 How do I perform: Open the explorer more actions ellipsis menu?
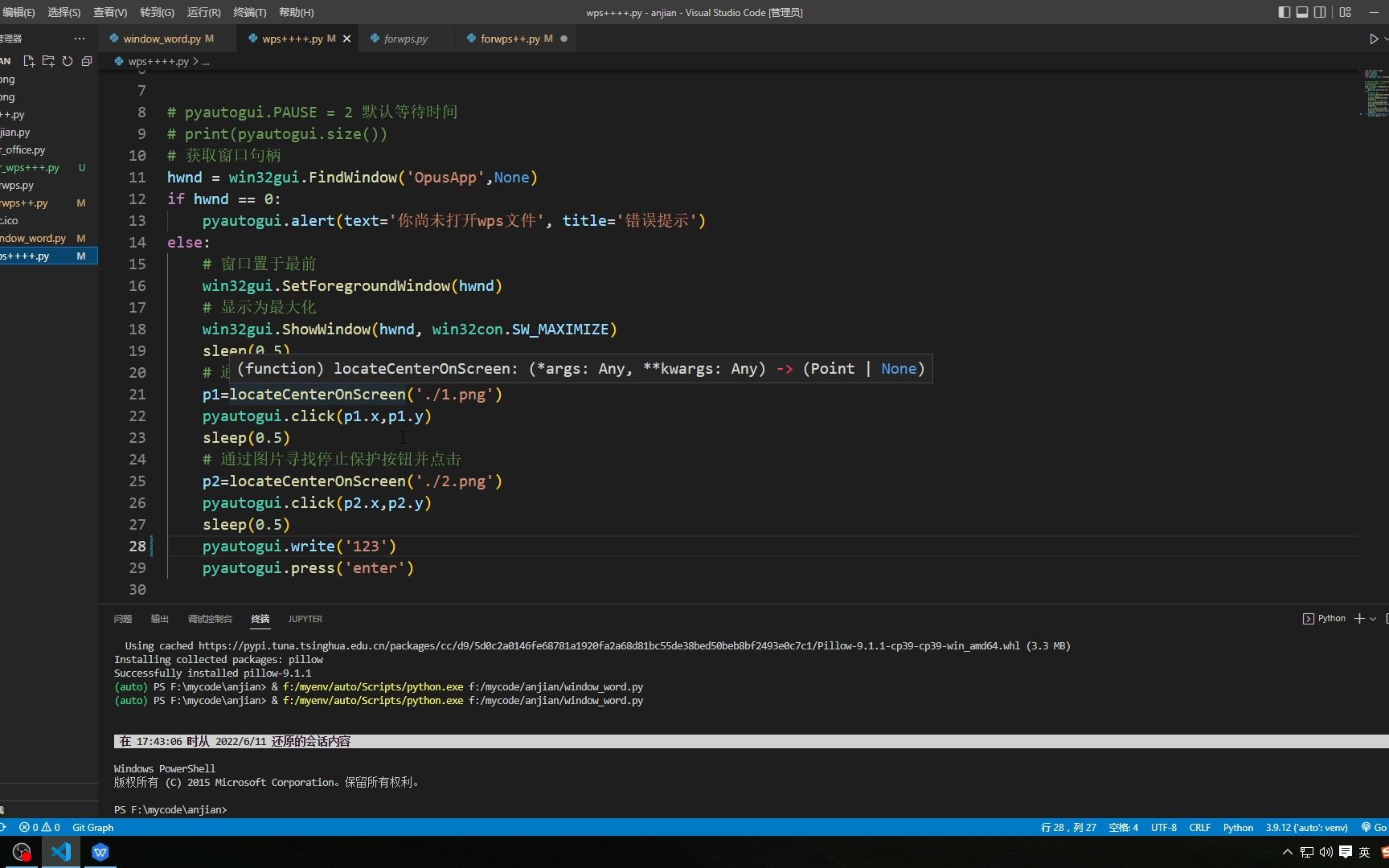79,39
